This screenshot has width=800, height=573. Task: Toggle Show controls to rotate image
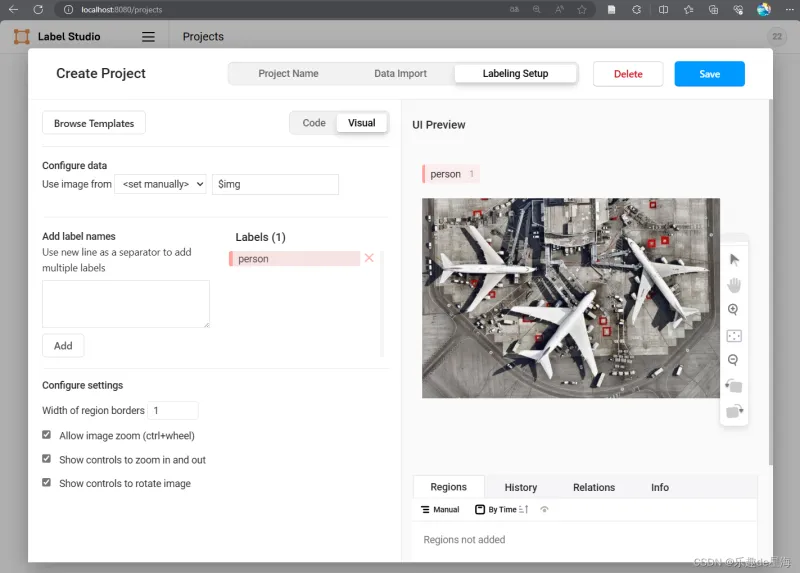[47, 483]
